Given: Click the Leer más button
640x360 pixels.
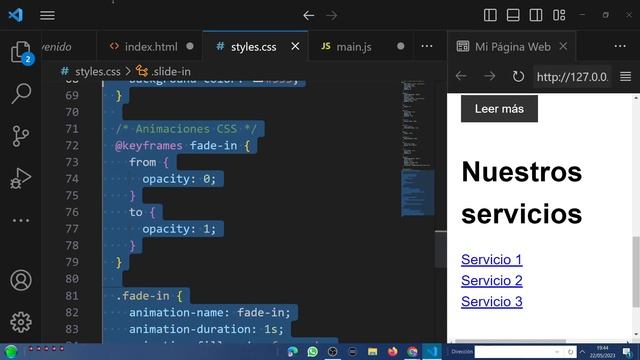Looking at the screenshot, I should [499, 109].
